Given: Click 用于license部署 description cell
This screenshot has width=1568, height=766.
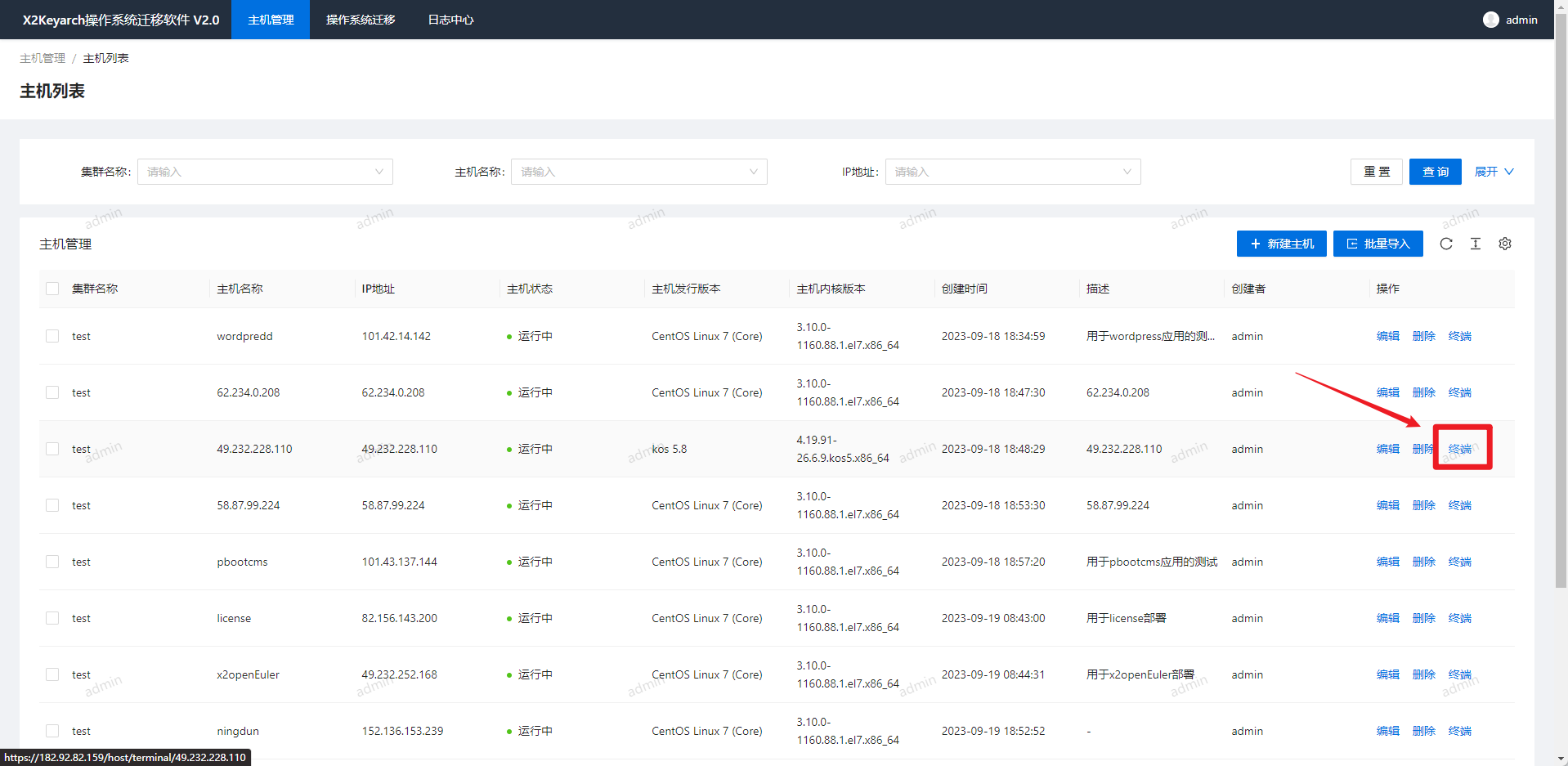Looking at the screenshot, I should click(1127, 618).
